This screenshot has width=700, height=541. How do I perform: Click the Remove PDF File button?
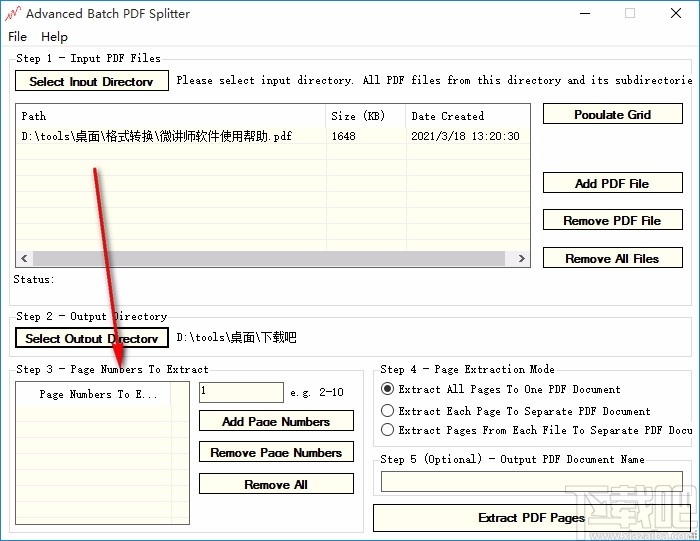click(x=612, y=220)
